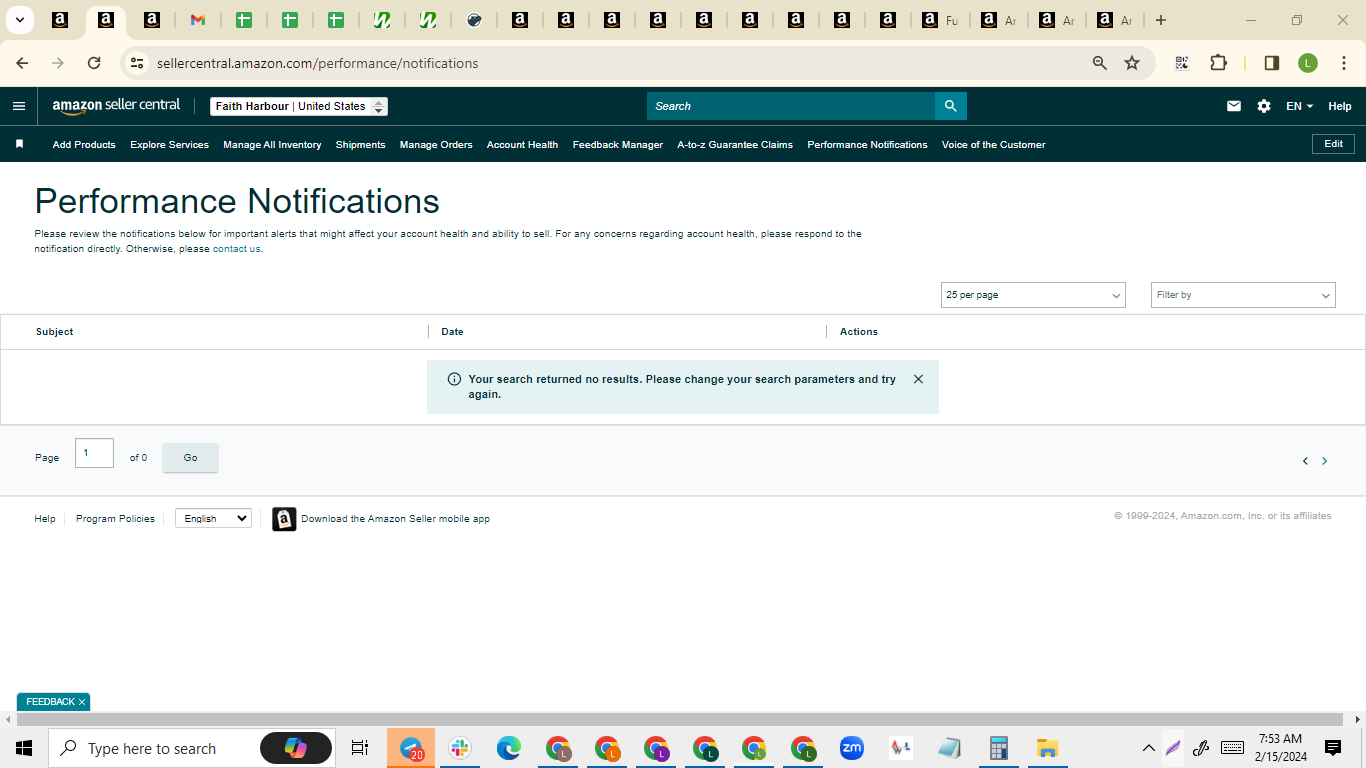Launch Copilot from the taskbar
The image size is (1366, 768).
296,748
